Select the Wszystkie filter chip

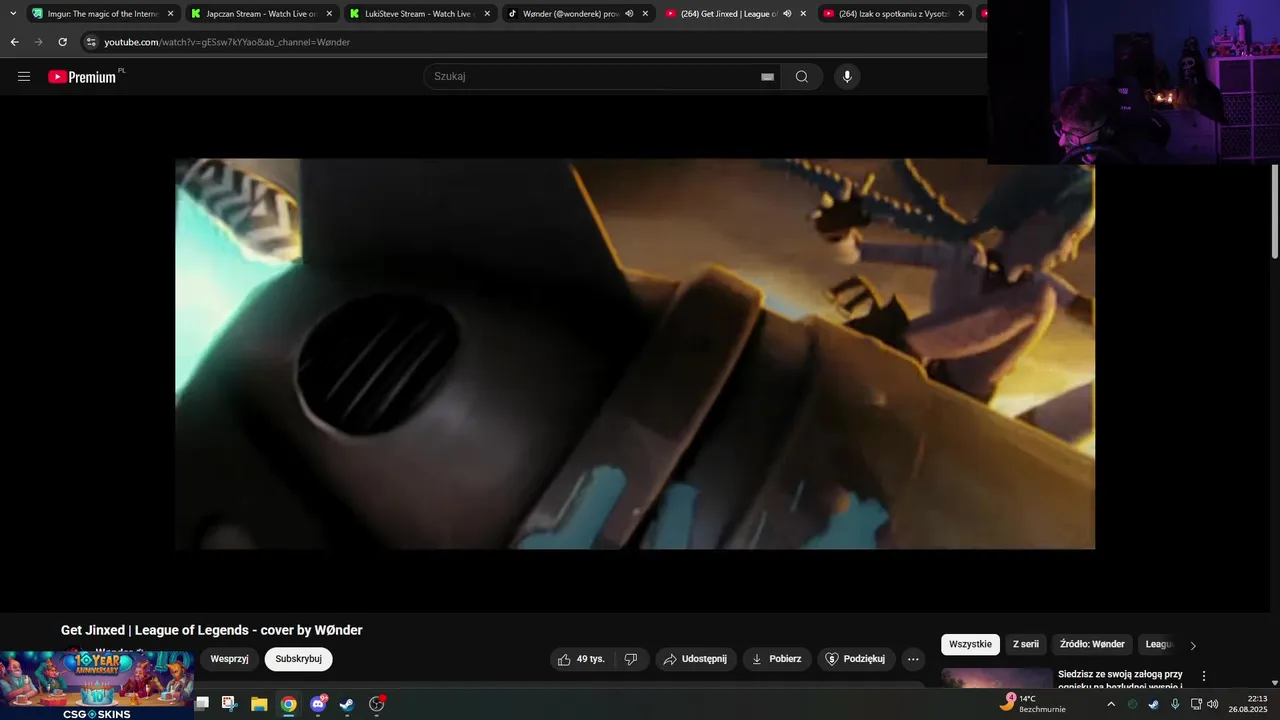pyautogui.click(x=970, y=644)
